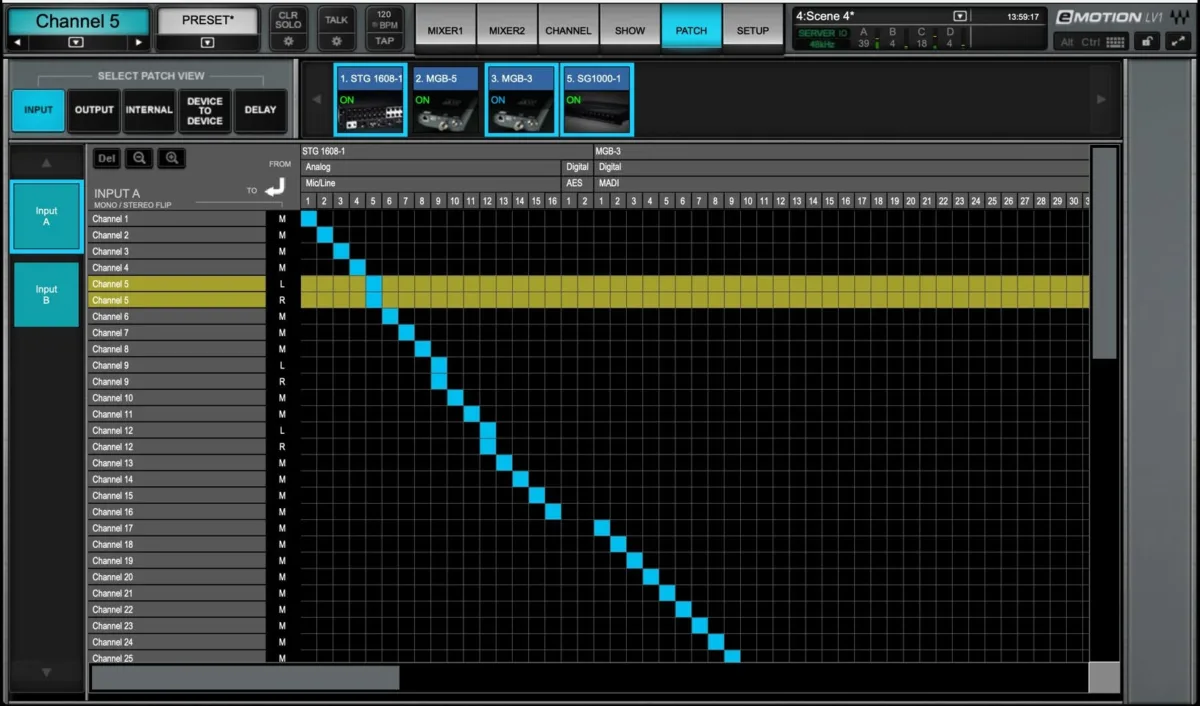Click horizontal scrollbar thumb of patch grid
Viewport: 1200px width, 706px height.
point(245,677)
